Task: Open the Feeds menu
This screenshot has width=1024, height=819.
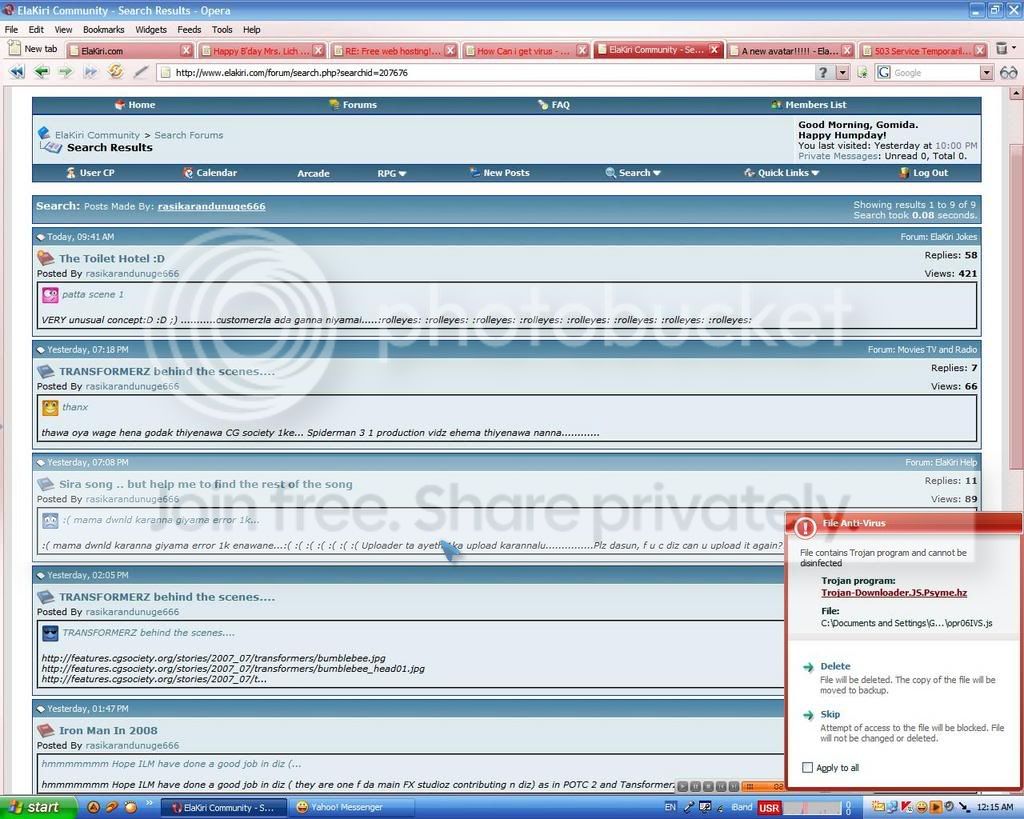Action: point(189,29)
